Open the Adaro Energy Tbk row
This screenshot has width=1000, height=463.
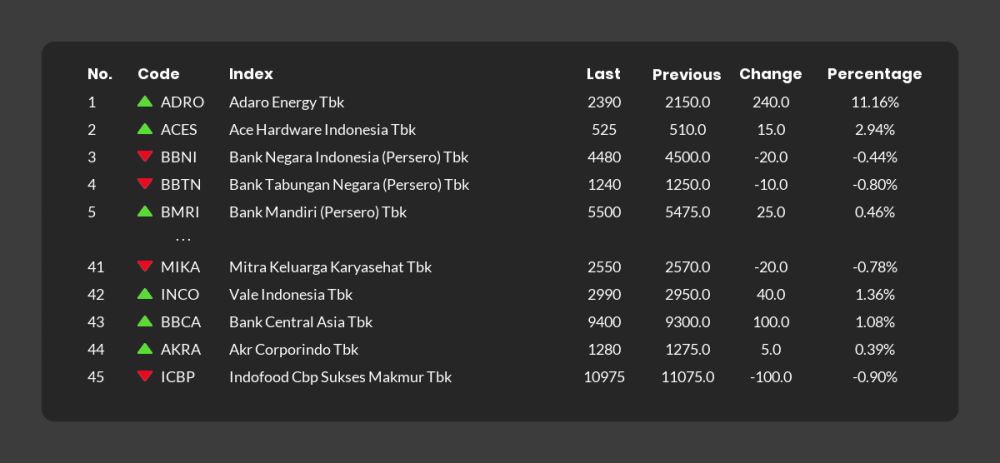pos(286,102)
